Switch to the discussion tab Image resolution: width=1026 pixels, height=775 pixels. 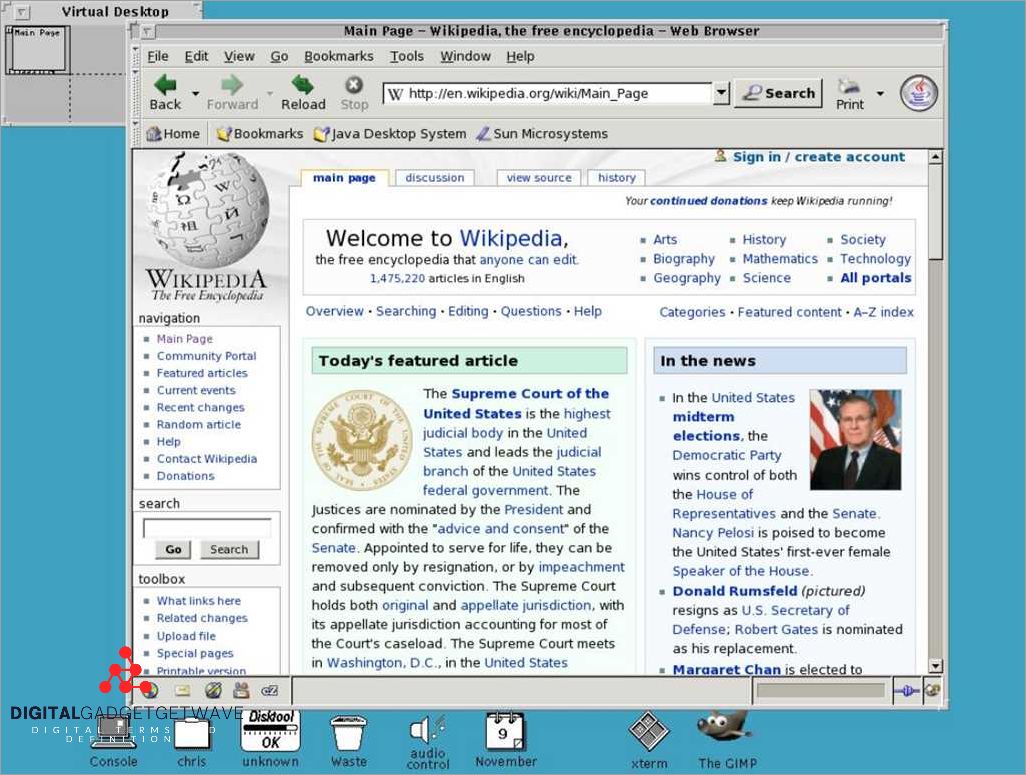coord(435,177)
